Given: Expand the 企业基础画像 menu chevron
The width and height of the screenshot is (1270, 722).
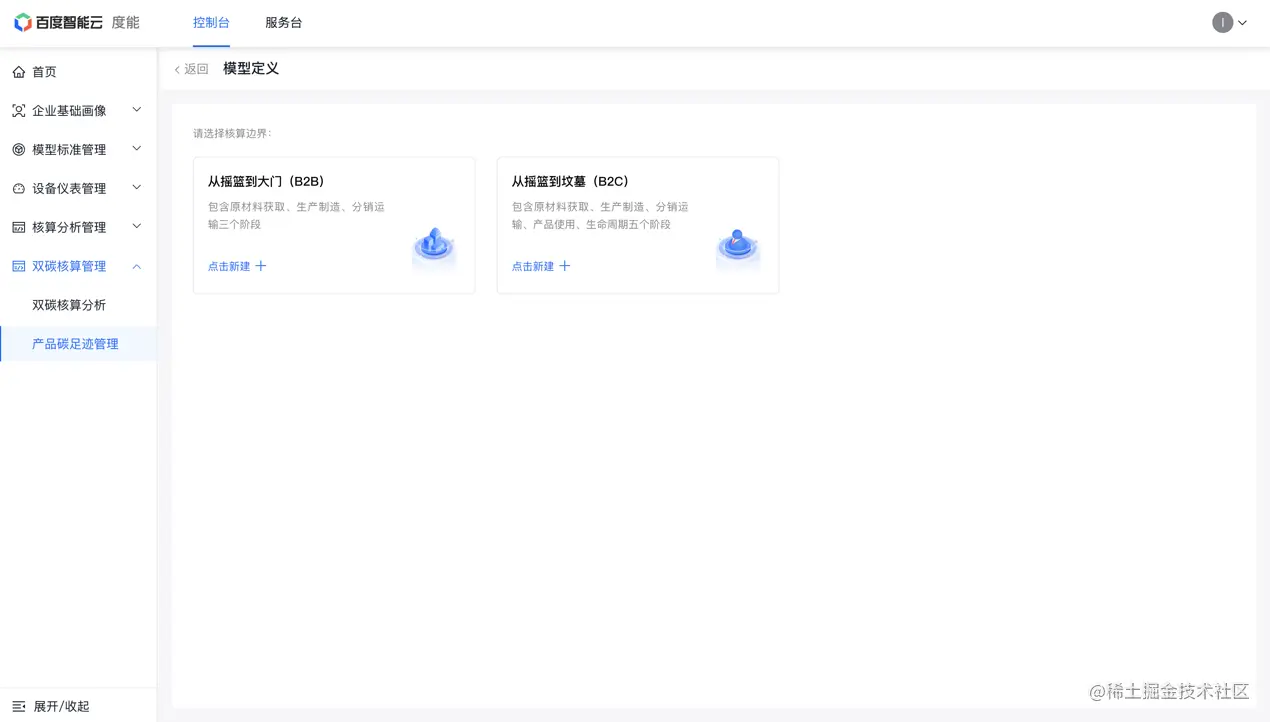Looking at the screenshot, I should click(136, 110).
